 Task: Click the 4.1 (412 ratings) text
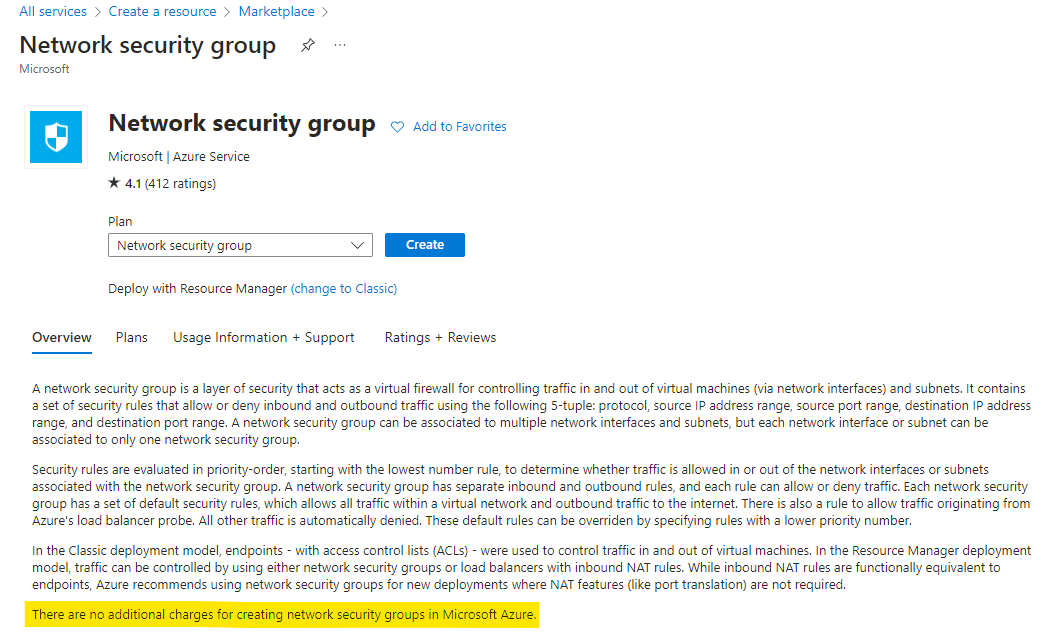point(170,184)
